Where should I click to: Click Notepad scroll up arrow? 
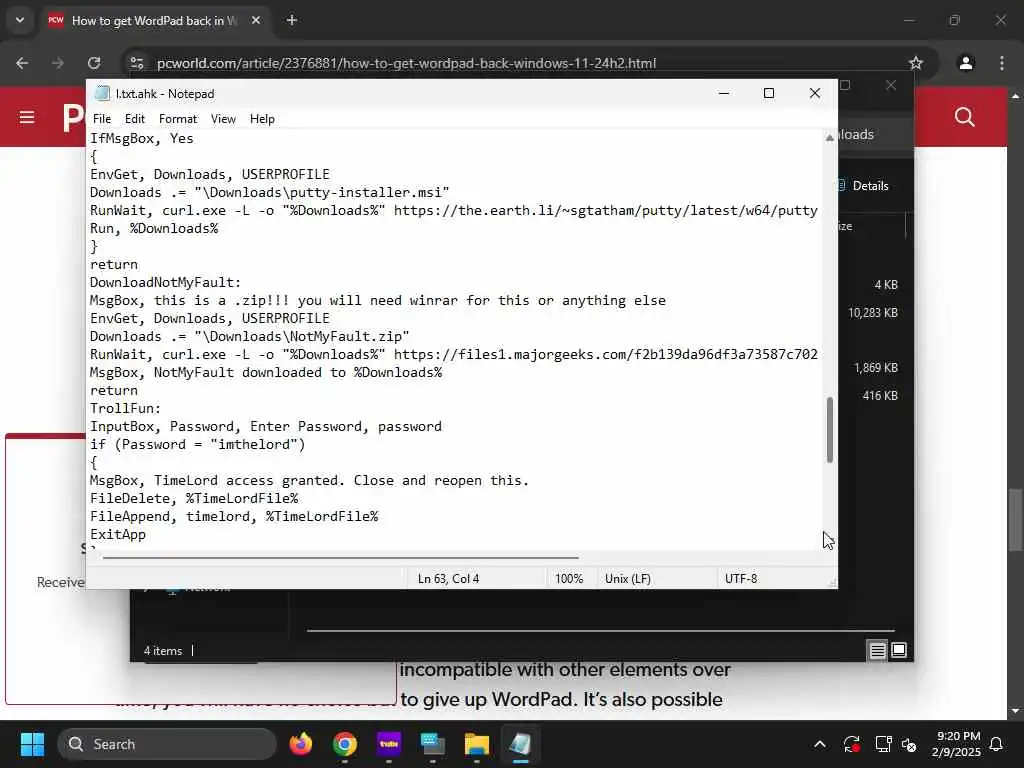(x=830, y=137)
